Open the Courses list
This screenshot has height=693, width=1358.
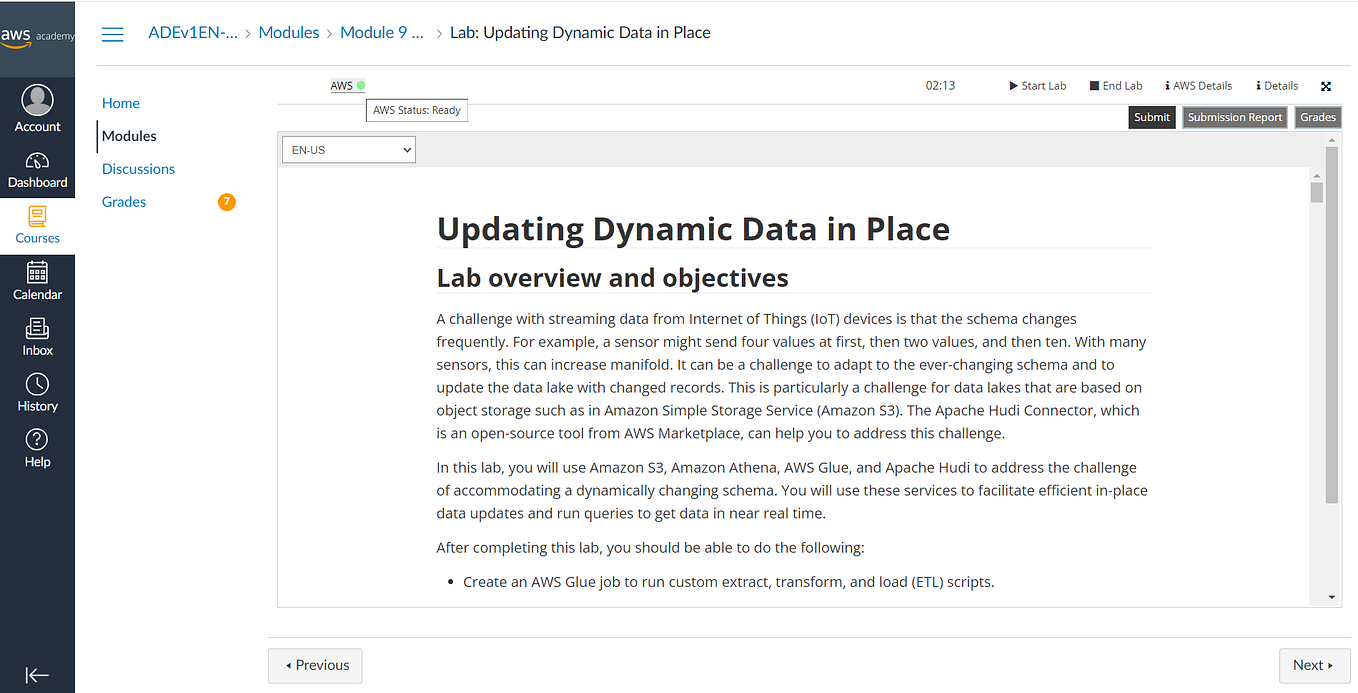pyautogui.click(x=37, y=225)
